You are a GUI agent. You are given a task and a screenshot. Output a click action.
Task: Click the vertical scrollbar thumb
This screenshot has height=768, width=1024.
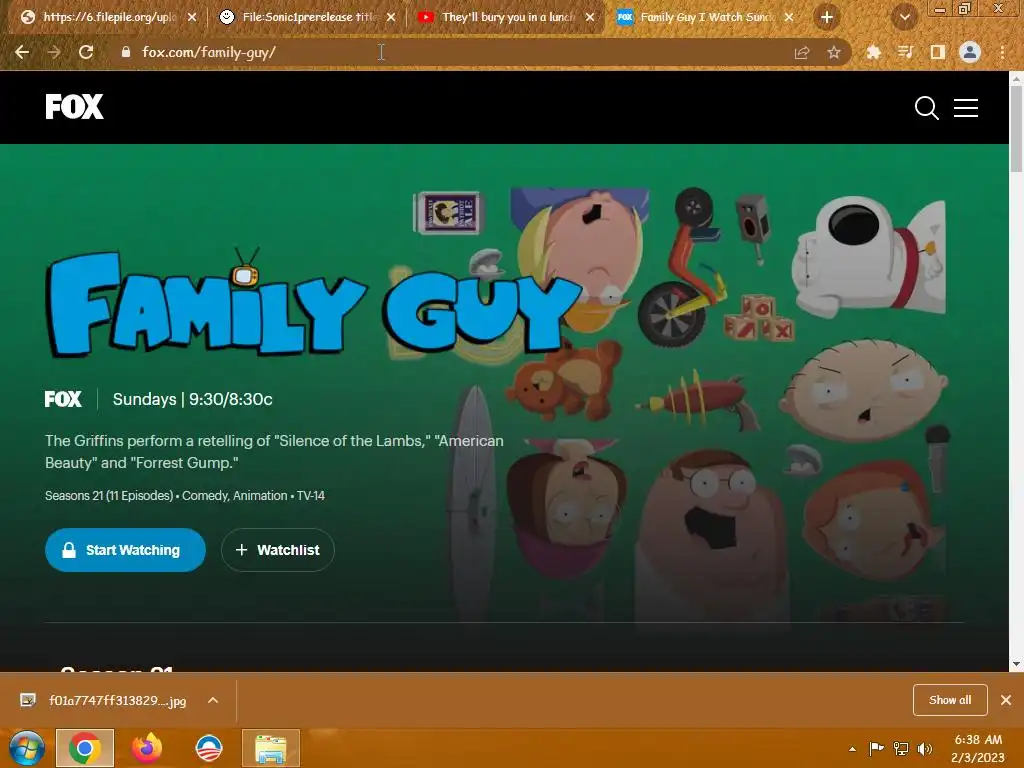point(1016,129)
